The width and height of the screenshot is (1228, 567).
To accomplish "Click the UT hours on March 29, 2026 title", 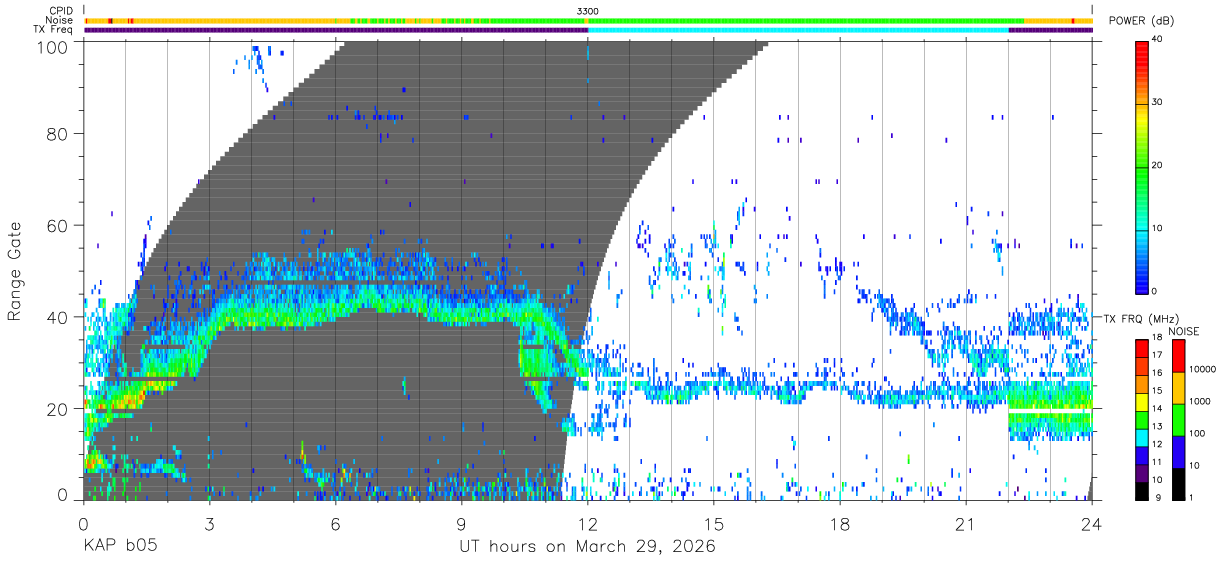I will pos(587,547).
